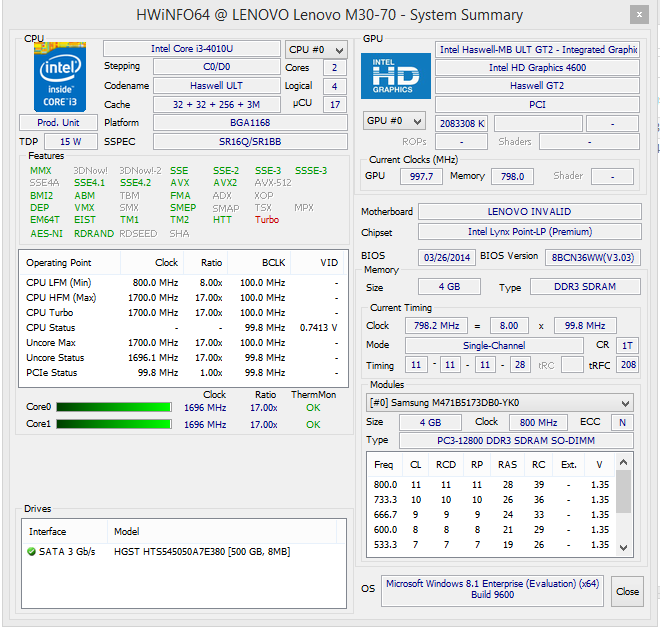Click the Haswell ULT codename field

pyautogui.click(x=217, y=85)
